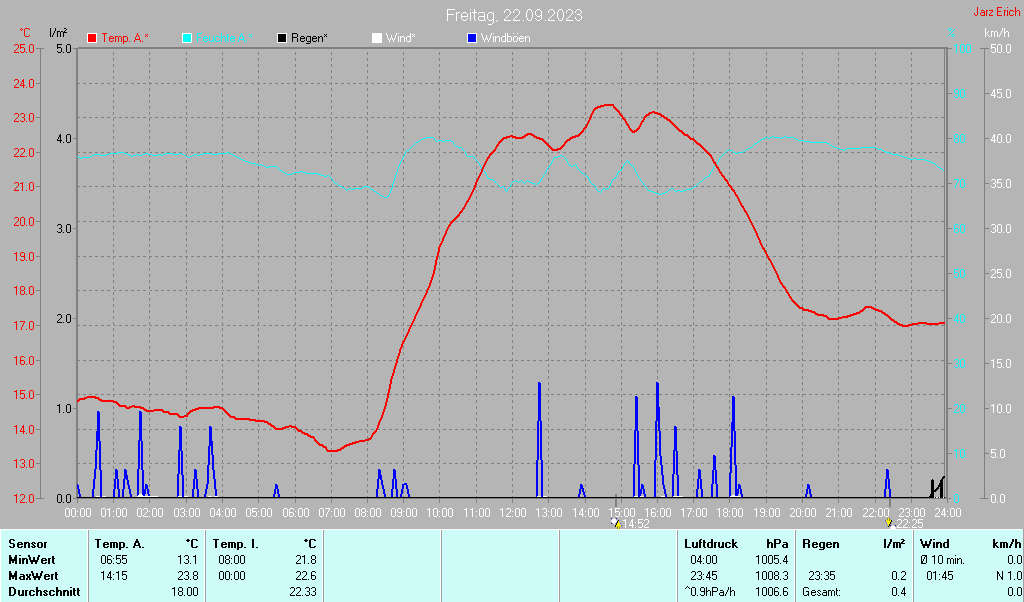Click the 'hPa' unit header
Image resolution: width=1024 pixels, height=602 pixels.
777,544
